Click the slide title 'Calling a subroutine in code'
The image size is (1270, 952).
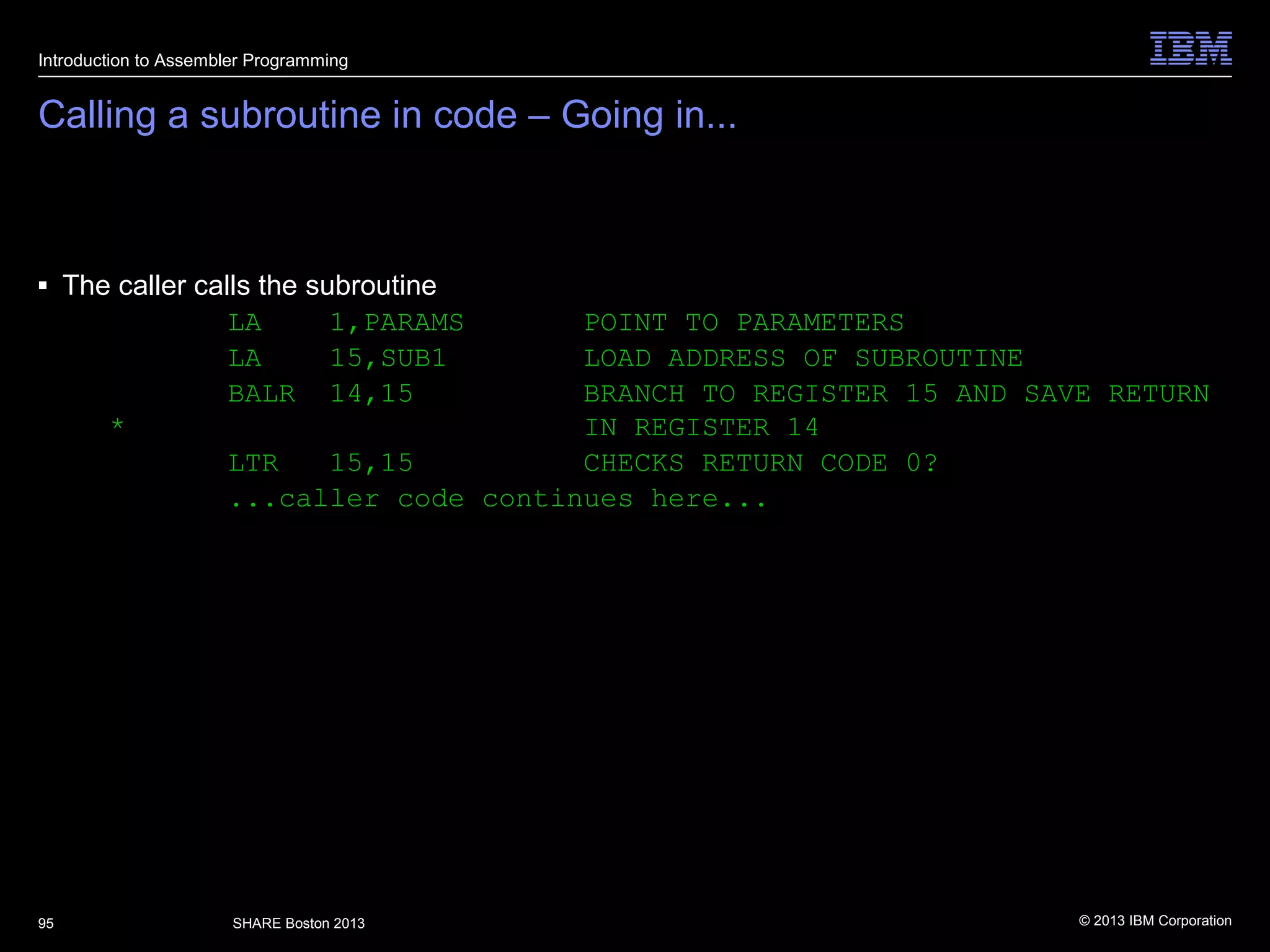[x=278, y=115]
